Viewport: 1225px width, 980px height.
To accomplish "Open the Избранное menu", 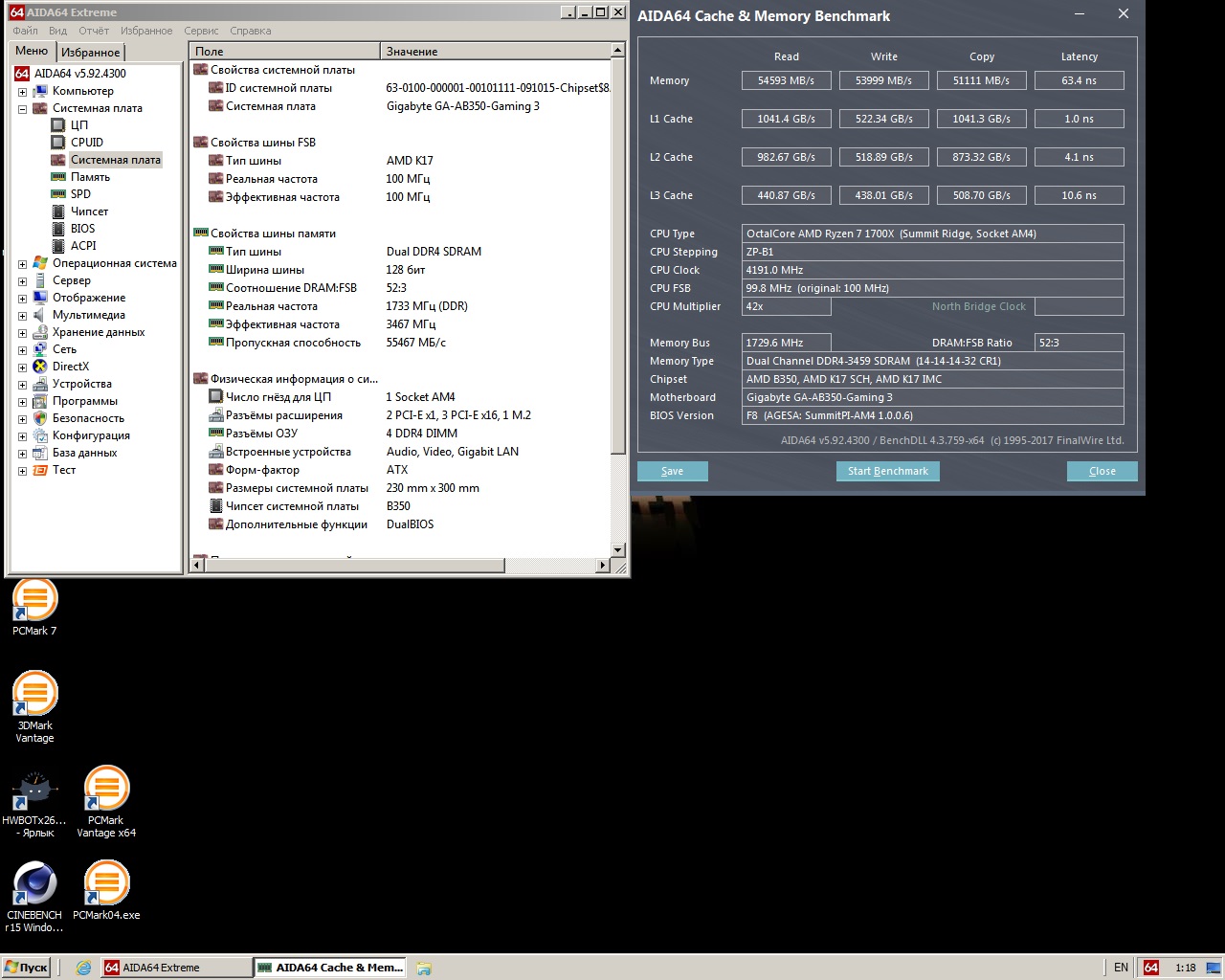I will tap(146, 31).
